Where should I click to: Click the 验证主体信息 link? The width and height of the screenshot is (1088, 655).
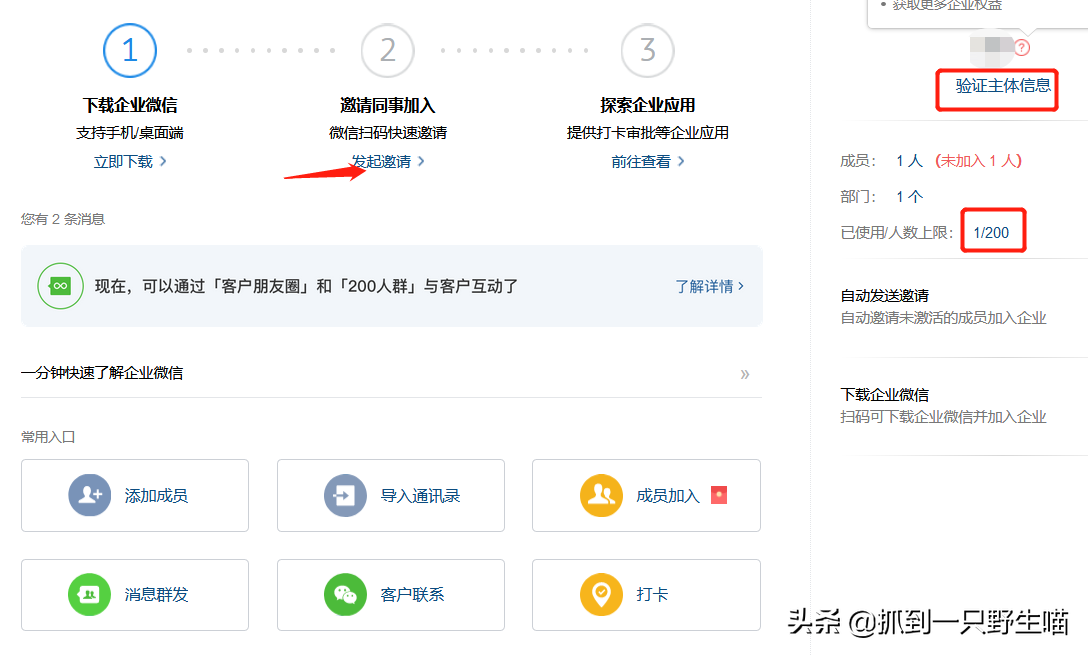pyautogui.click(x=1003, y=86)
